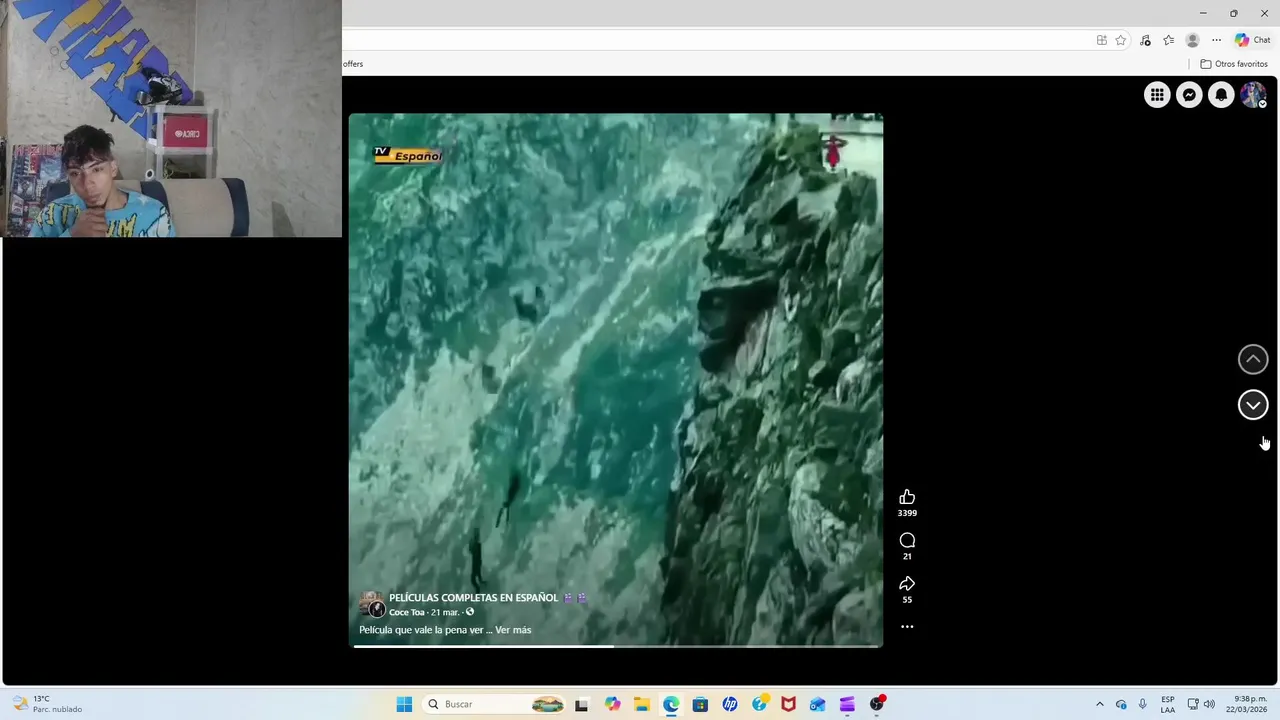Open recording app with red dot
Image resolution: width=1280 pixels, height=720 pixels.
(x=877, y=704)
